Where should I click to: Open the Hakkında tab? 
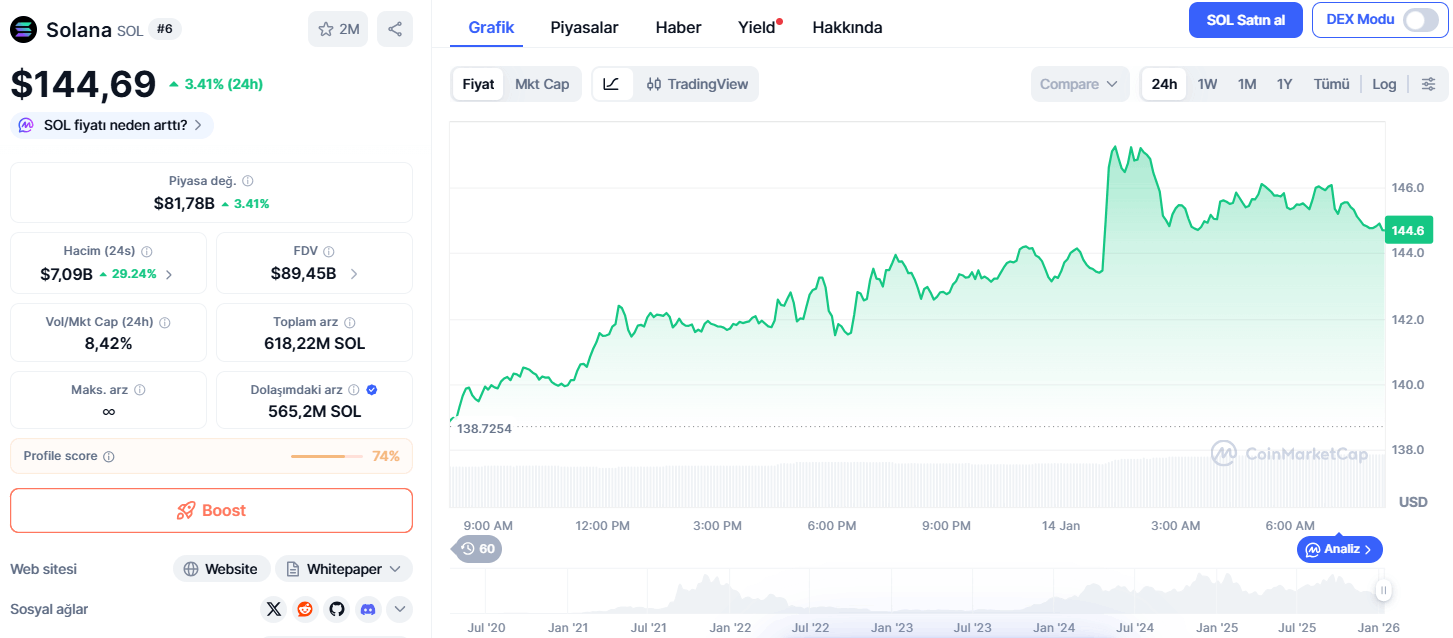[x=847, y=27]
